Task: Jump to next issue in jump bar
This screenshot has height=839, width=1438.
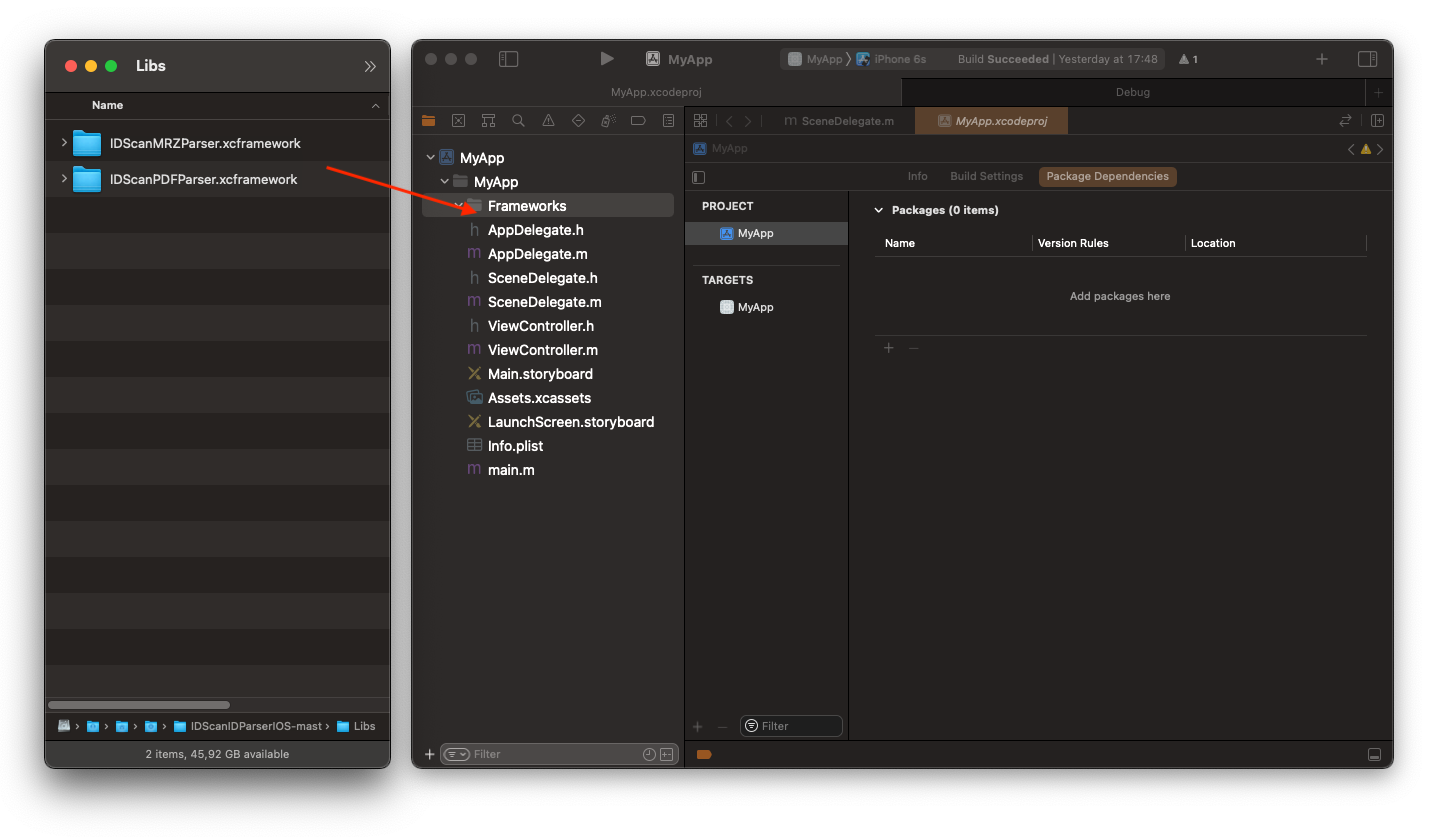Action: (1381, 149)
